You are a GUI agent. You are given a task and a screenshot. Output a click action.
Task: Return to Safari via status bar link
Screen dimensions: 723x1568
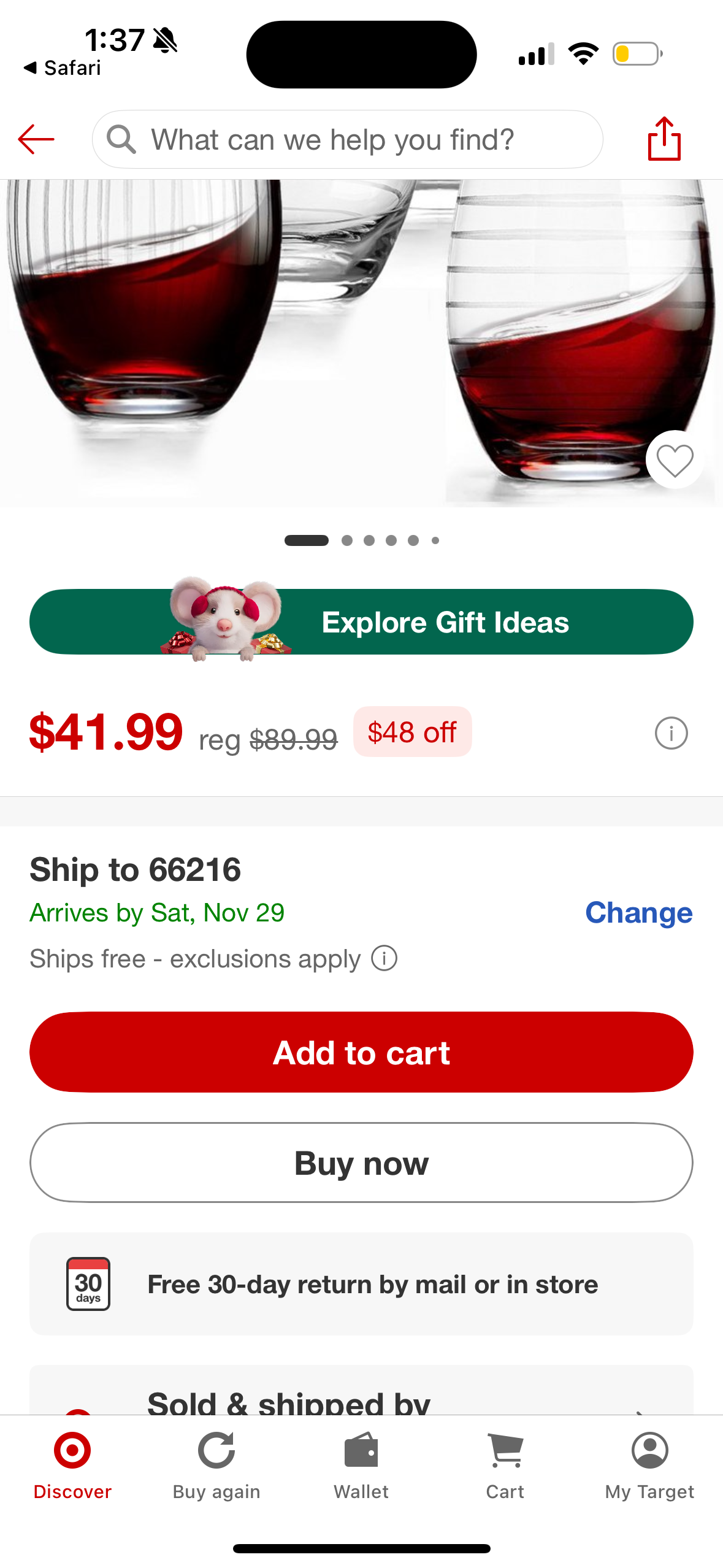coord(63,67)
